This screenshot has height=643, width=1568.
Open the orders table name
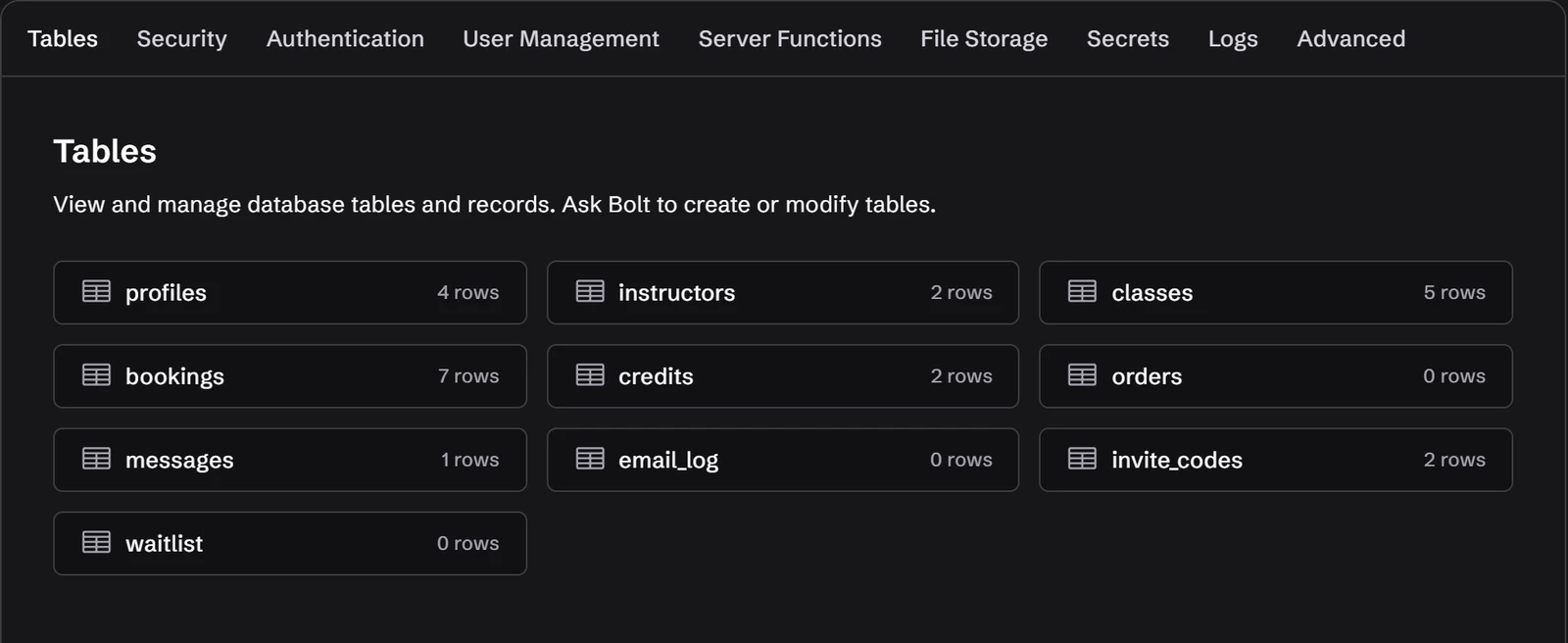[1147, 375]
